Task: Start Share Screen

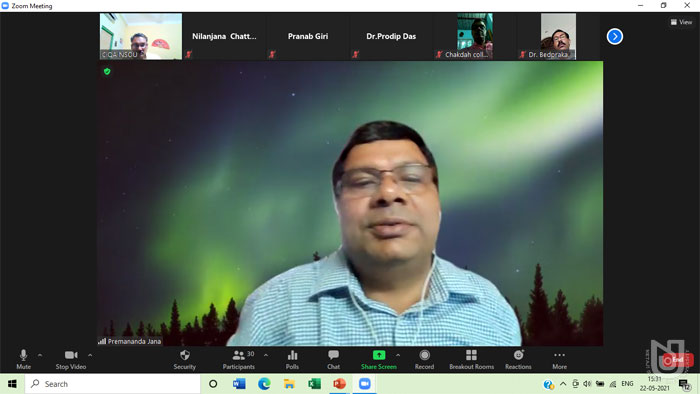Action: tap(379, 360)
